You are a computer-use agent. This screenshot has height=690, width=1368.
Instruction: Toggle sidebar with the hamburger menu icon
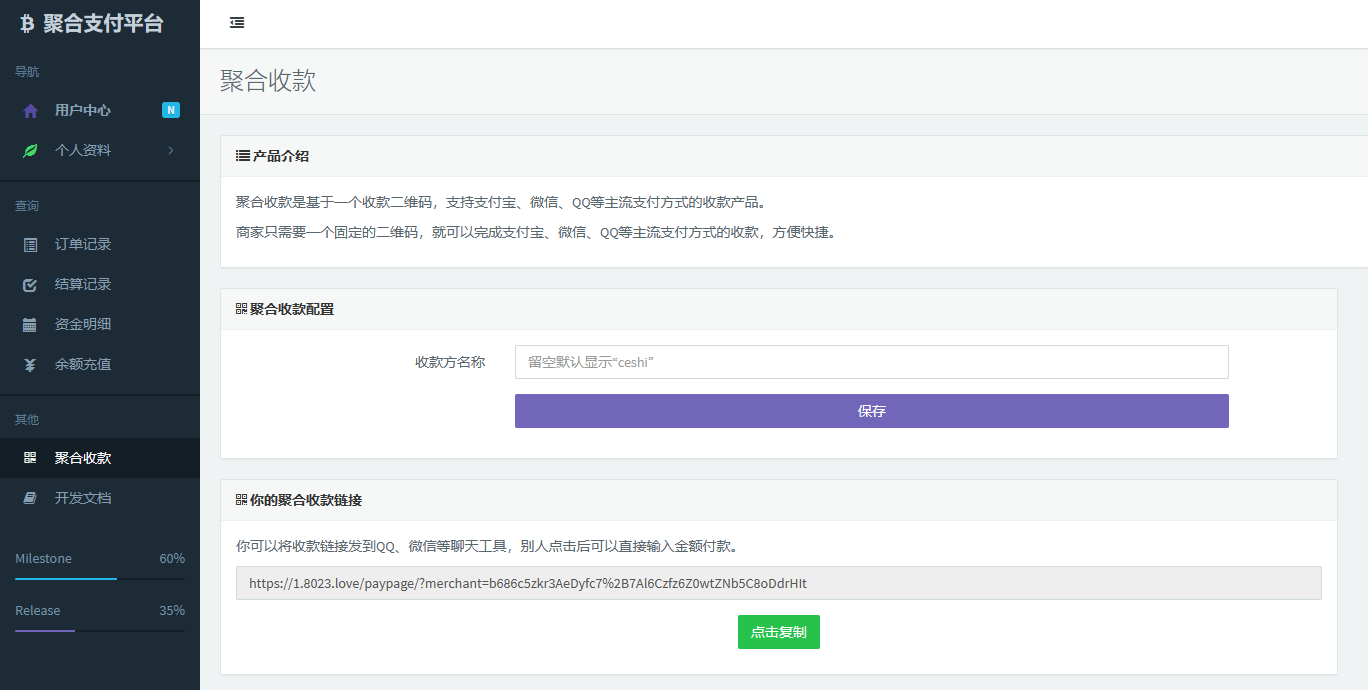coord(237,23)
